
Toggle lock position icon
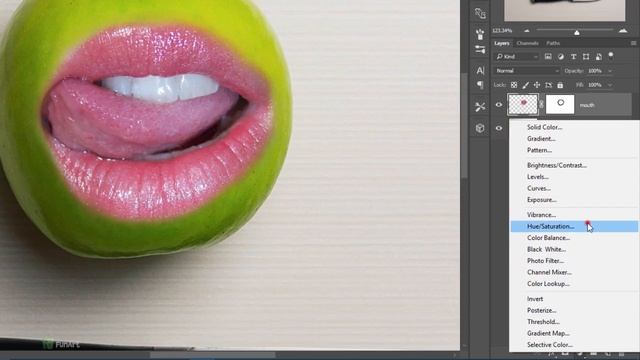(537, 85)
